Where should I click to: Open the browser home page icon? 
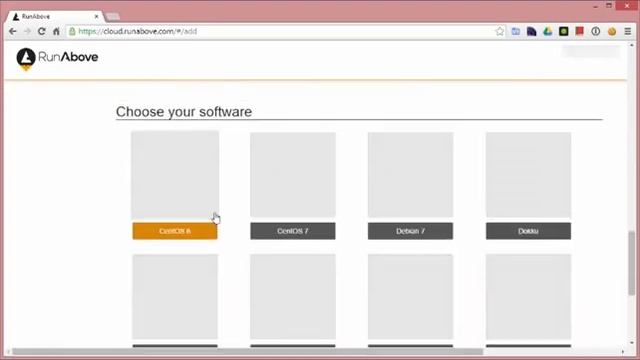56,31
